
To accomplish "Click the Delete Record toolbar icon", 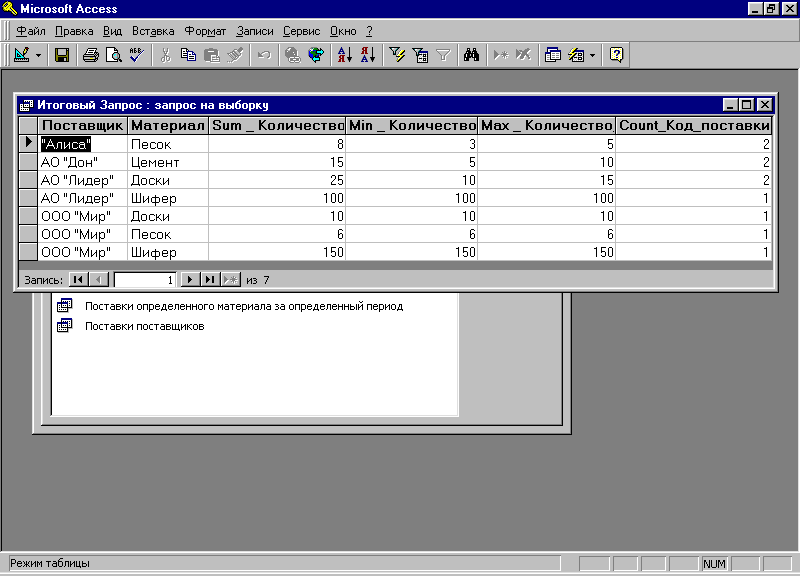I will 523,55.
